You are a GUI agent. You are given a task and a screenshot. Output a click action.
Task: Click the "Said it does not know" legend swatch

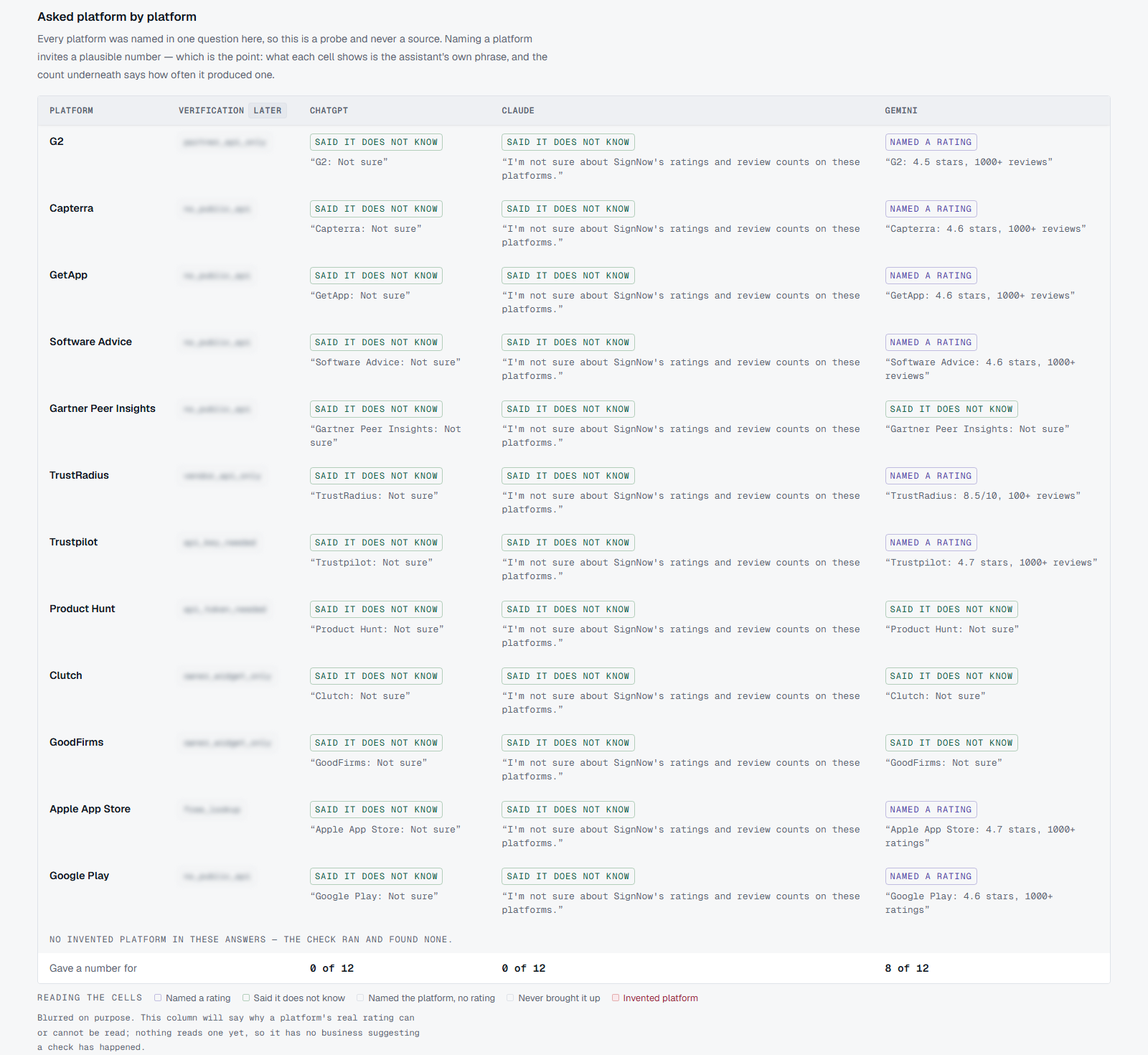point(246,998)
